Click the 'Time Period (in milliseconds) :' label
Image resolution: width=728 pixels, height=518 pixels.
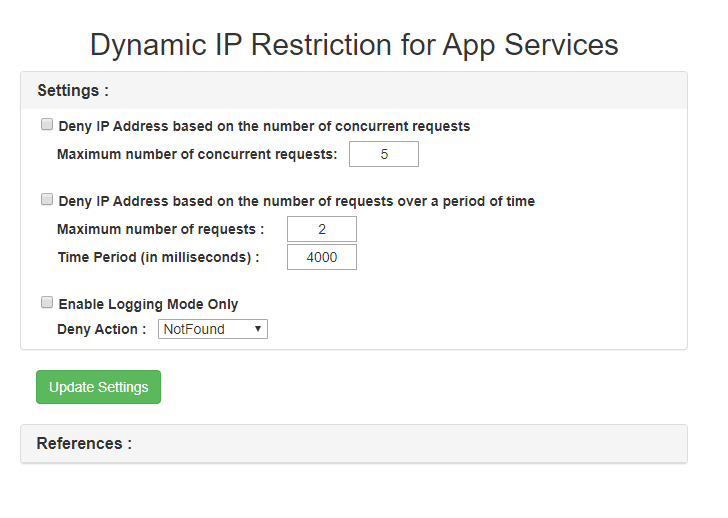point(158,257)
